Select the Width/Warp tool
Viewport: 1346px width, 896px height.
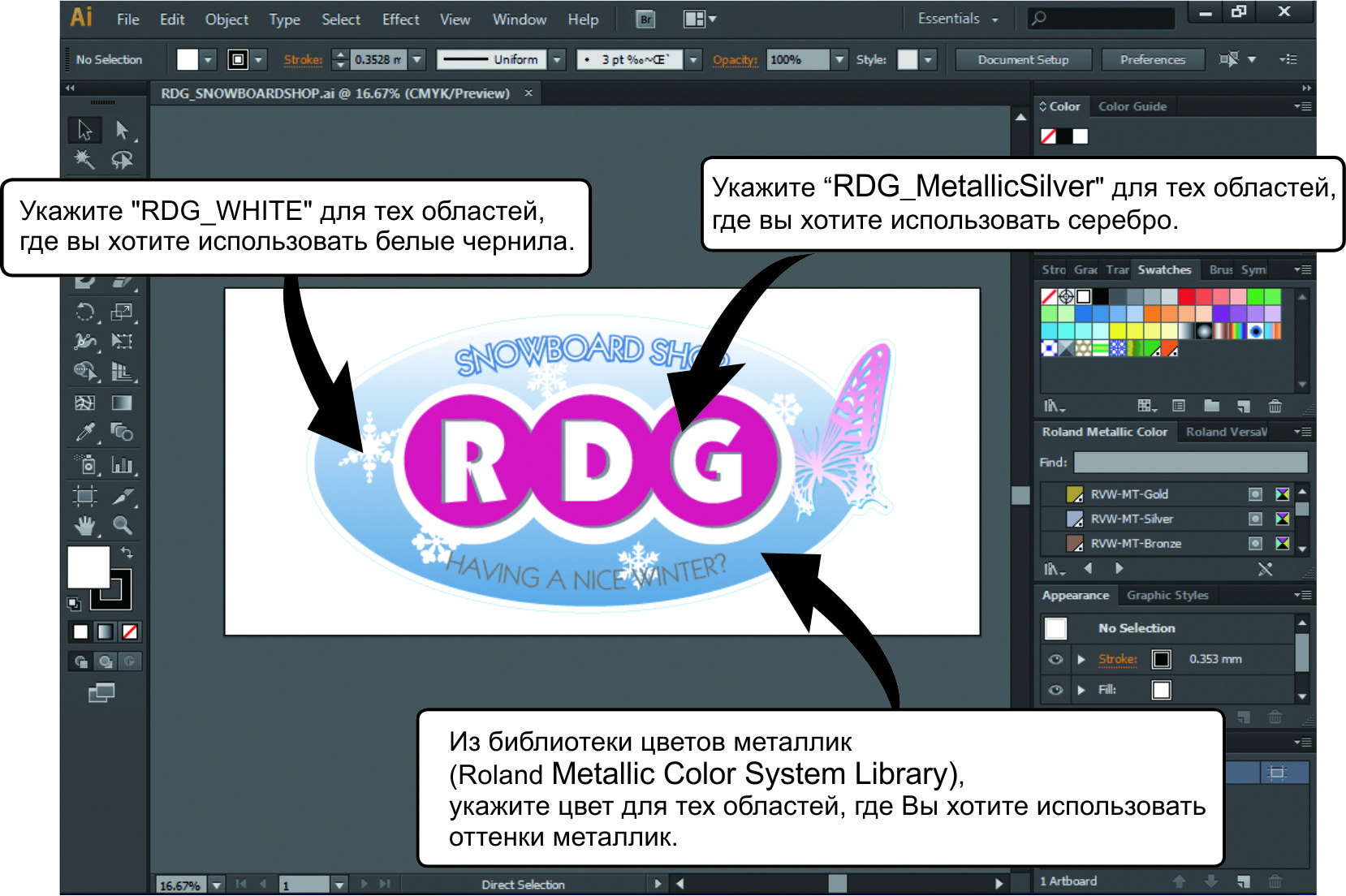pyautogui.click(x=84, y=342)
